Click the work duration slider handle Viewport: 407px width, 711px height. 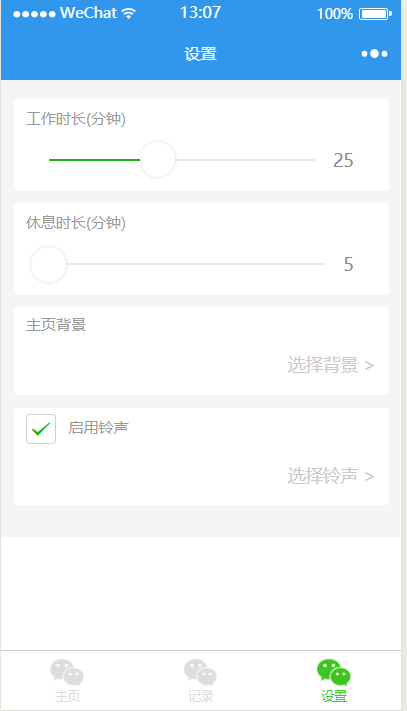point(157,160)
